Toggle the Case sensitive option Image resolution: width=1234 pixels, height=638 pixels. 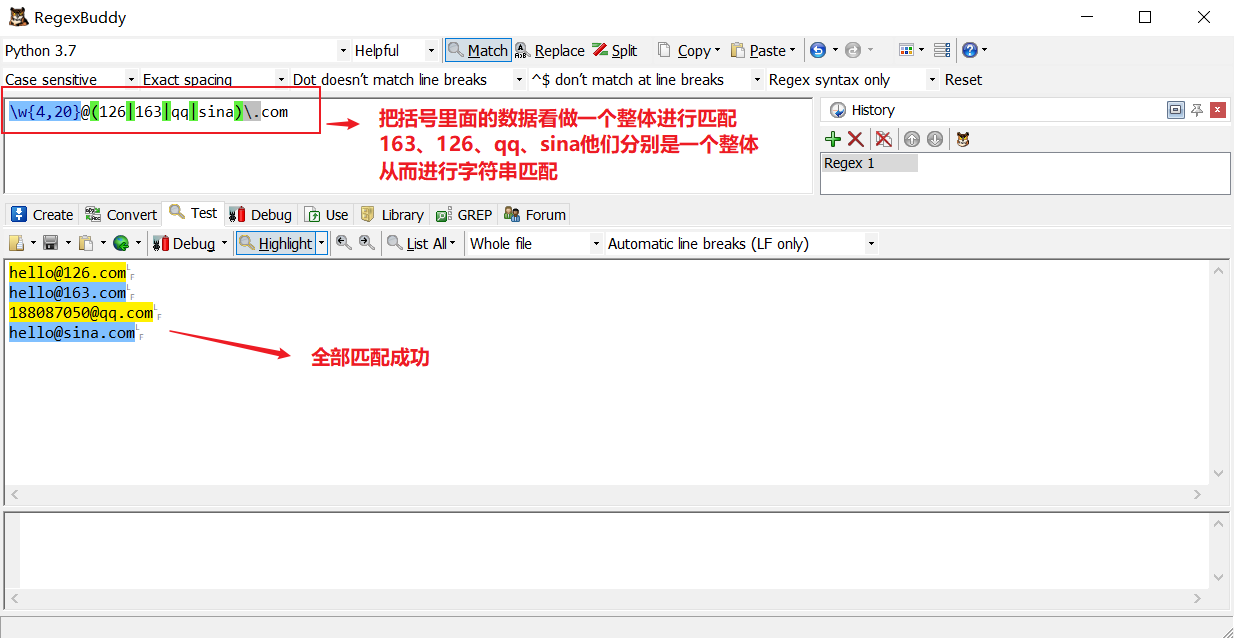[x=70, y=79]
